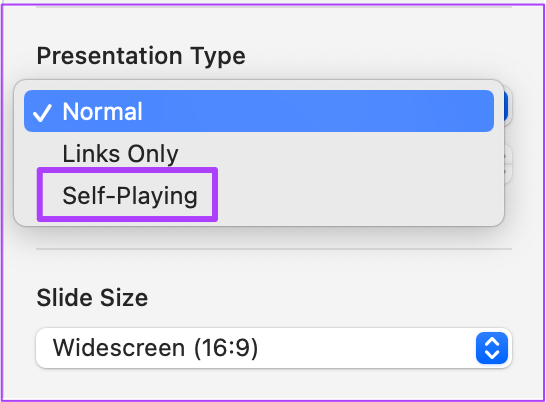
Task: Click the Presentation Type heading
Action: click(x=141, y=56)
